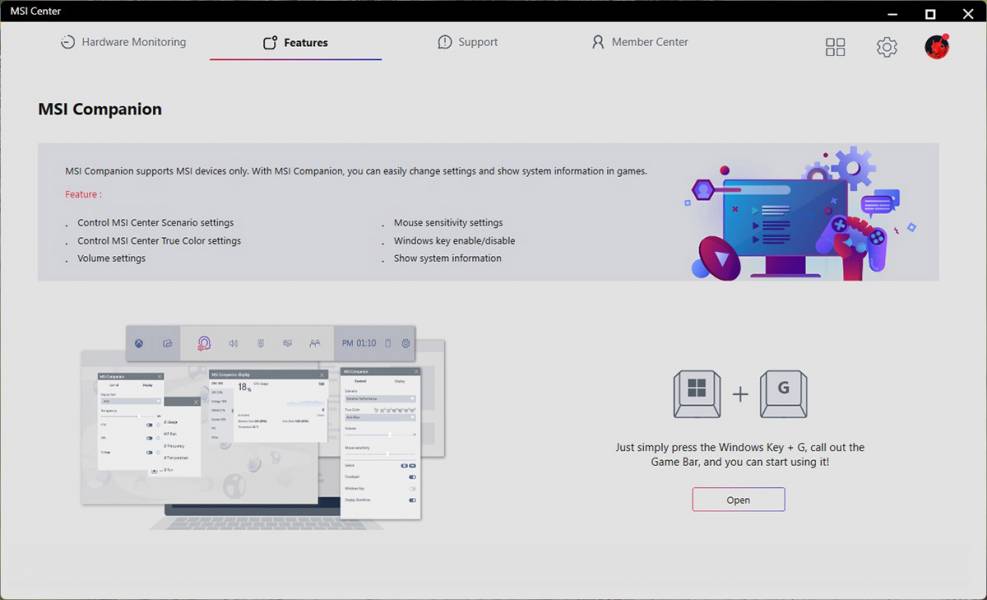This screenshot has width=987, height=600.
Task: Expand the True Color dropdown in the preview panel
Action: (380, 417)
